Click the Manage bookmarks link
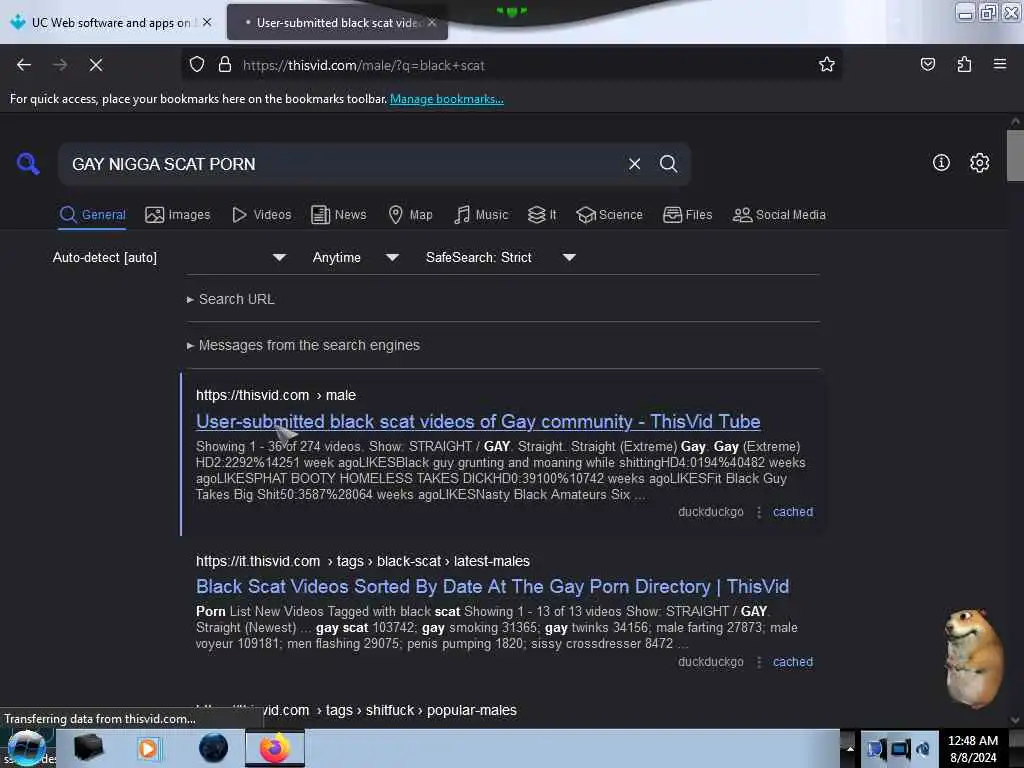1024x768 pixels. [447, 99]
